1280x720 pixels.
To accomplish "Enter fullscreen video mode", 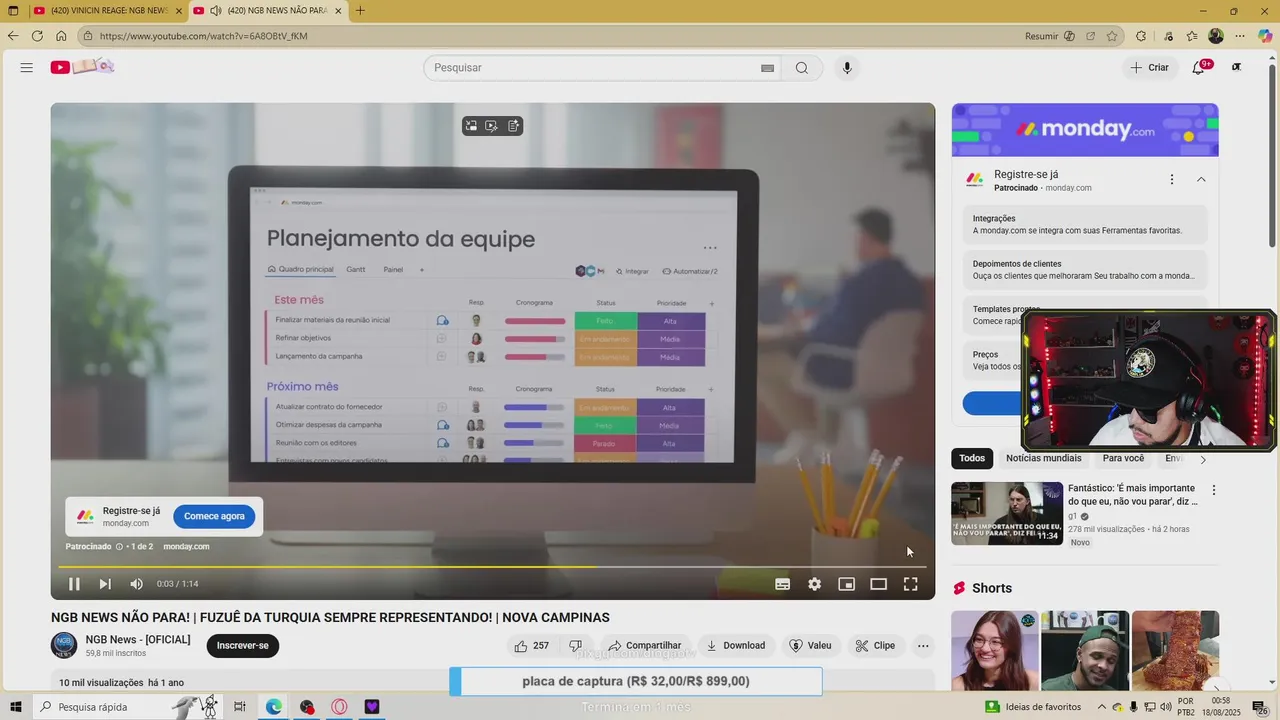I will point(910,584).
